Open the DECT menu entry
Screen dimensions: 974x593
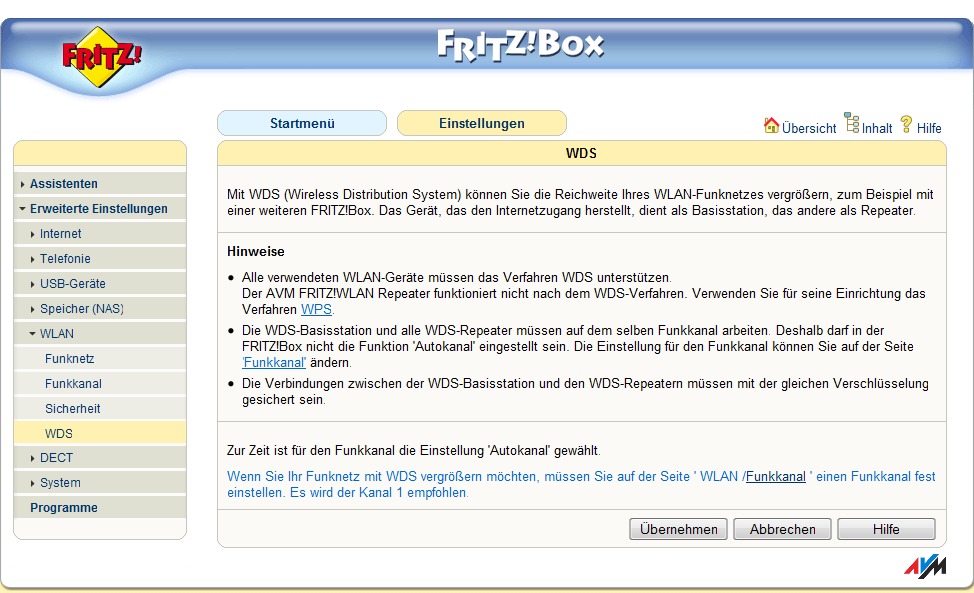point(57,458)
